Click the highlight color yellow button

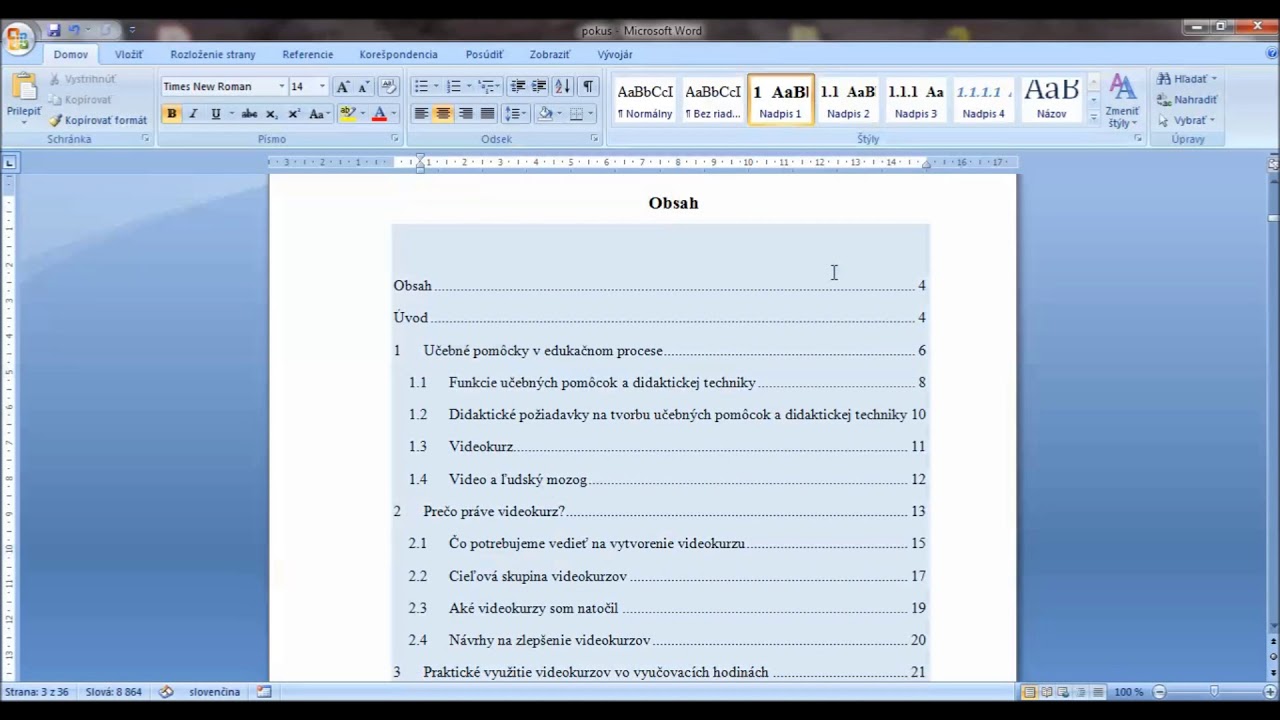point(347,114)
